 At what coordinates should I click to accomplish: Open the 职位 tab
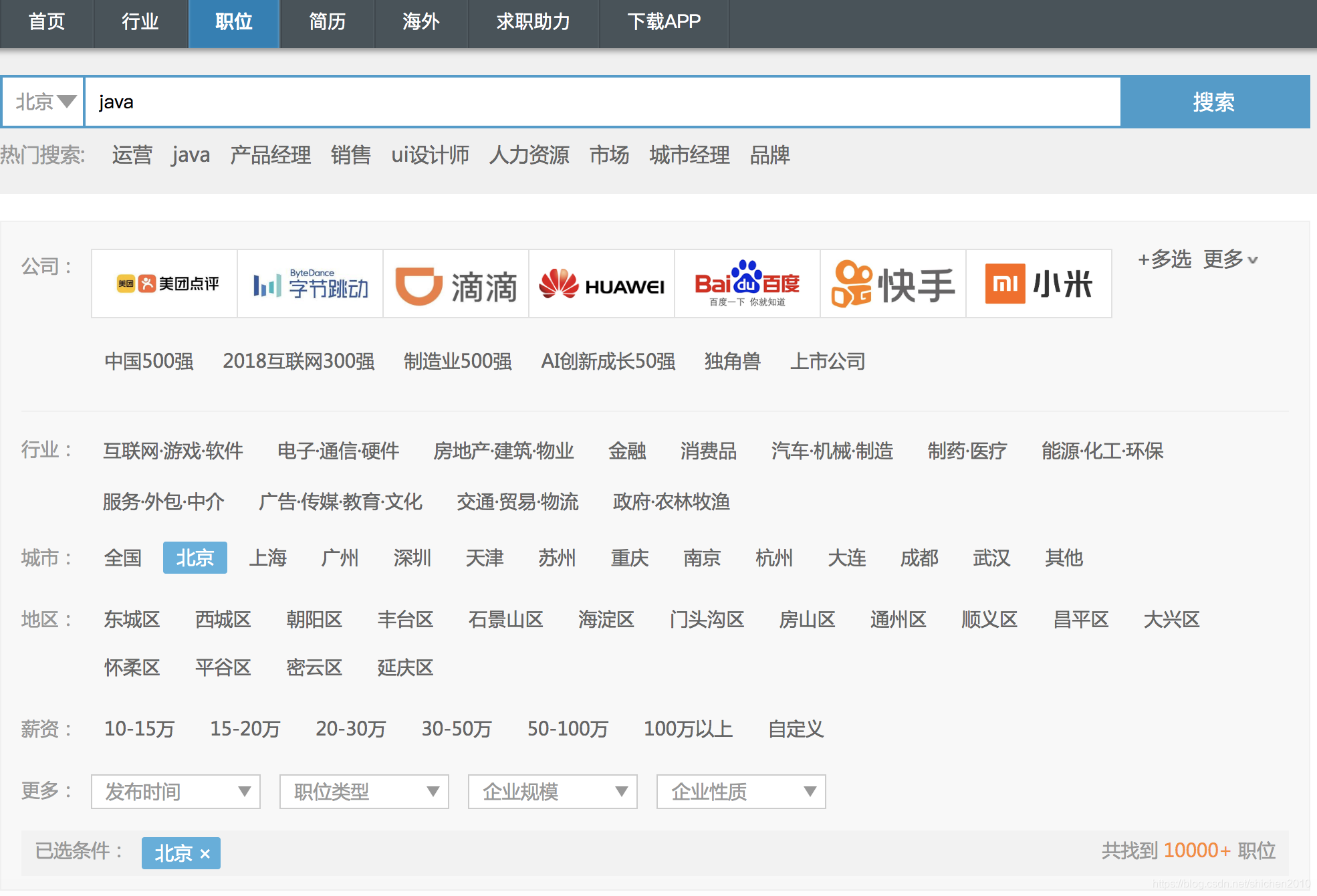pos(234,22)
